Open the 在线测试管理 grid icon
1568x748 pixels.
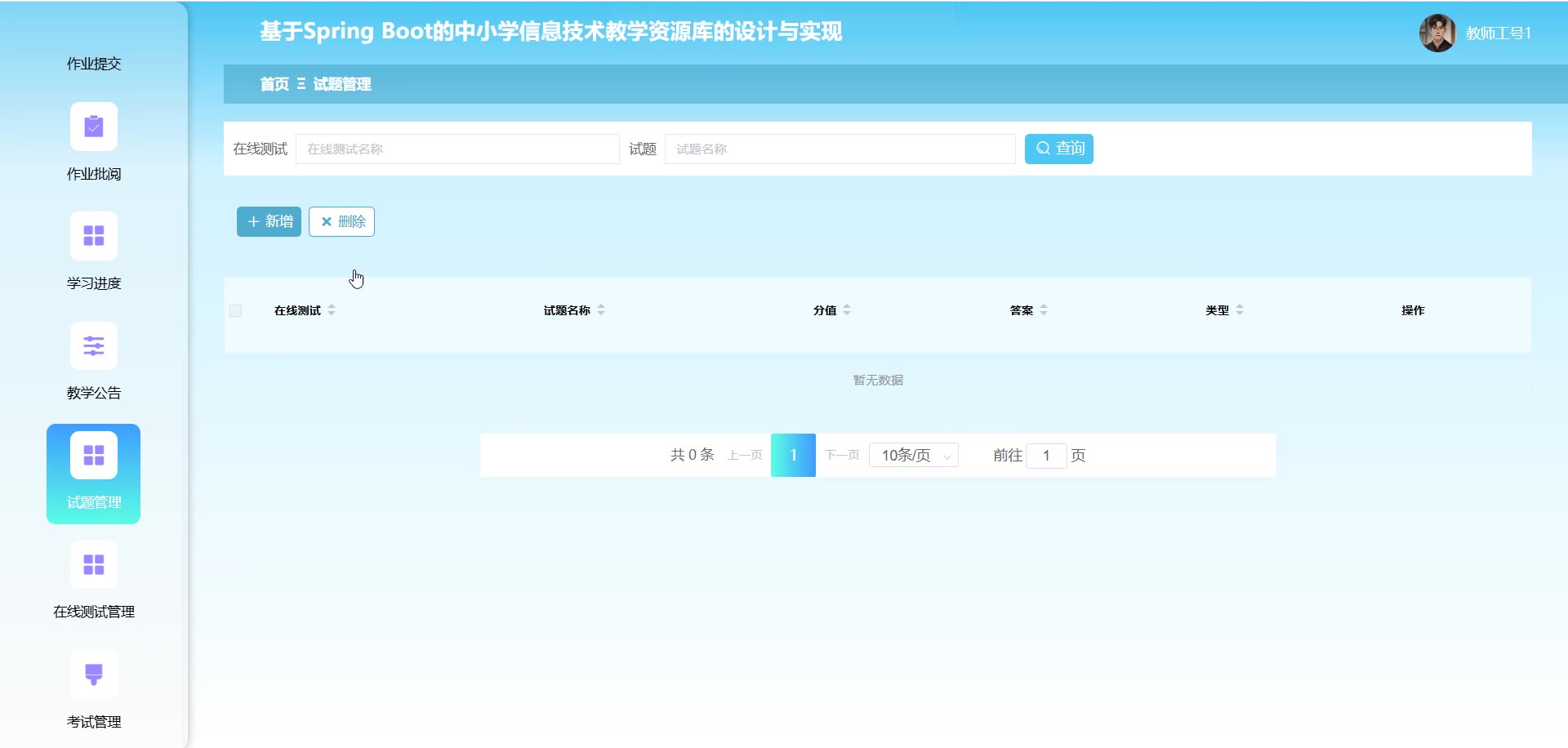pyautogui.click(x=94, y=565)
